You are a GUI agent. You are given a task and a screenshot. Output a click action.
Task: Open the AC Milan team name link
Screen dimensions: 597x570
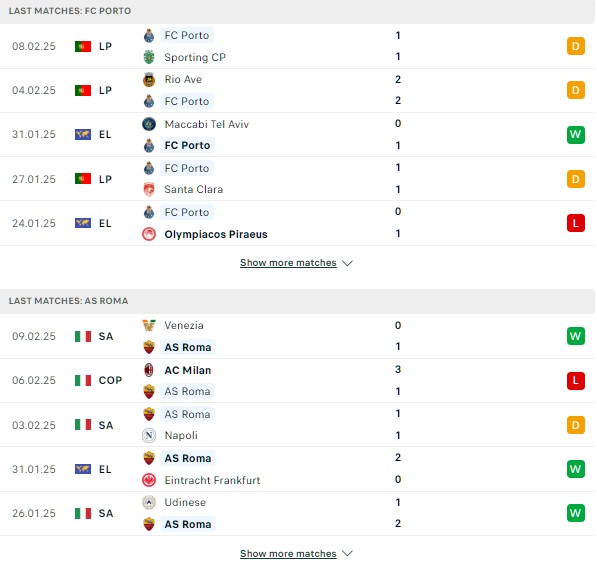click(x=188, y=370)
